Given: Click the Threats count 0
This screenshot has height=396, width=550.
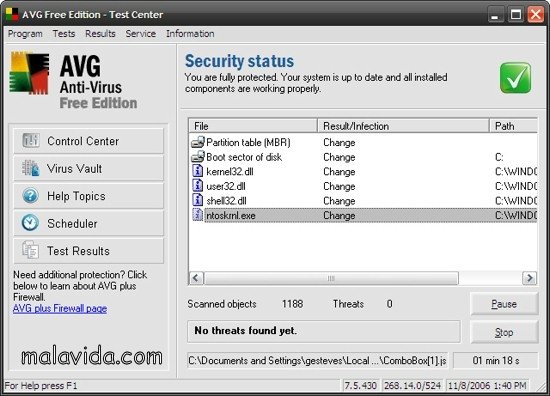Looking at the screenshot, I should coord(389,304).
